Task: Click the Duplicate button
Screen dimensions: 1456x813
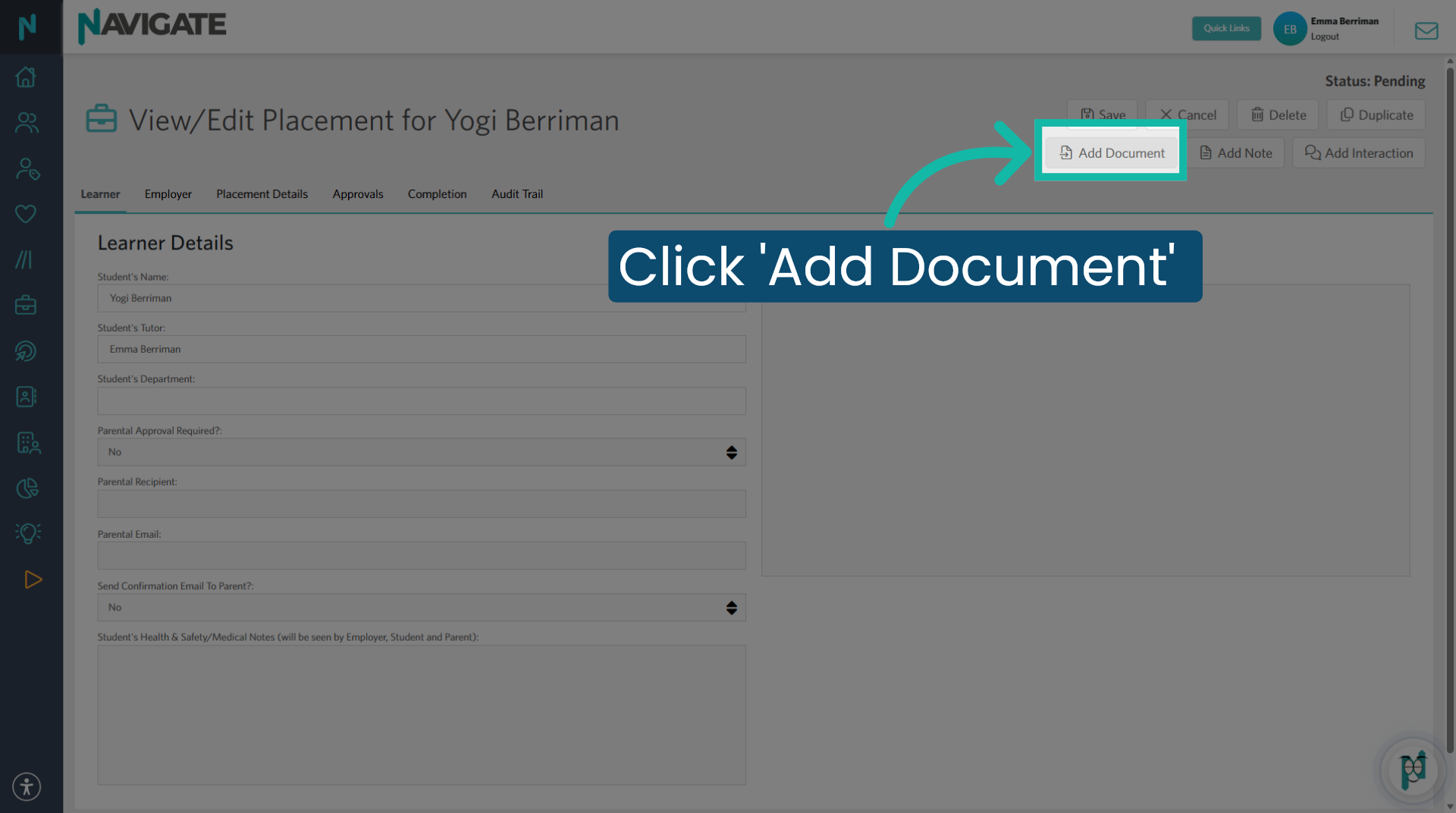Action: 1376,115
